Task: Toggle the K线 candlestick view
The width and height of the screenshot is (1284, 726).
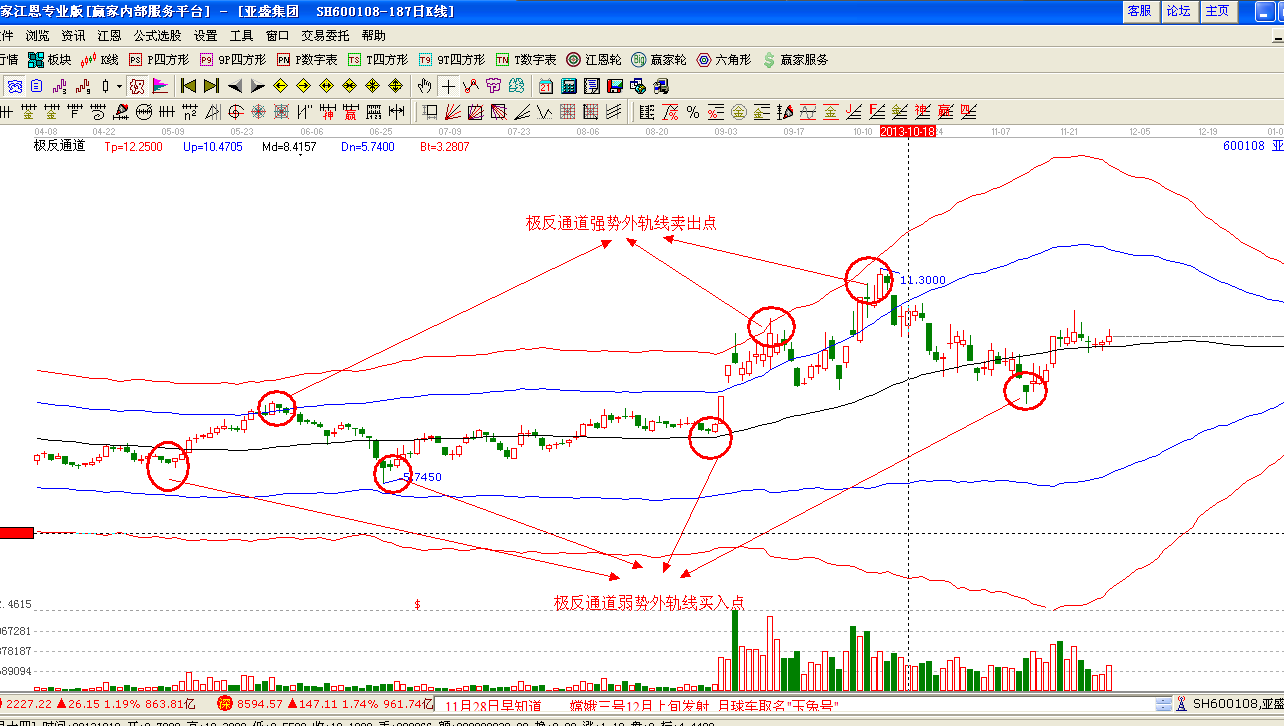Action: [101, 60]
